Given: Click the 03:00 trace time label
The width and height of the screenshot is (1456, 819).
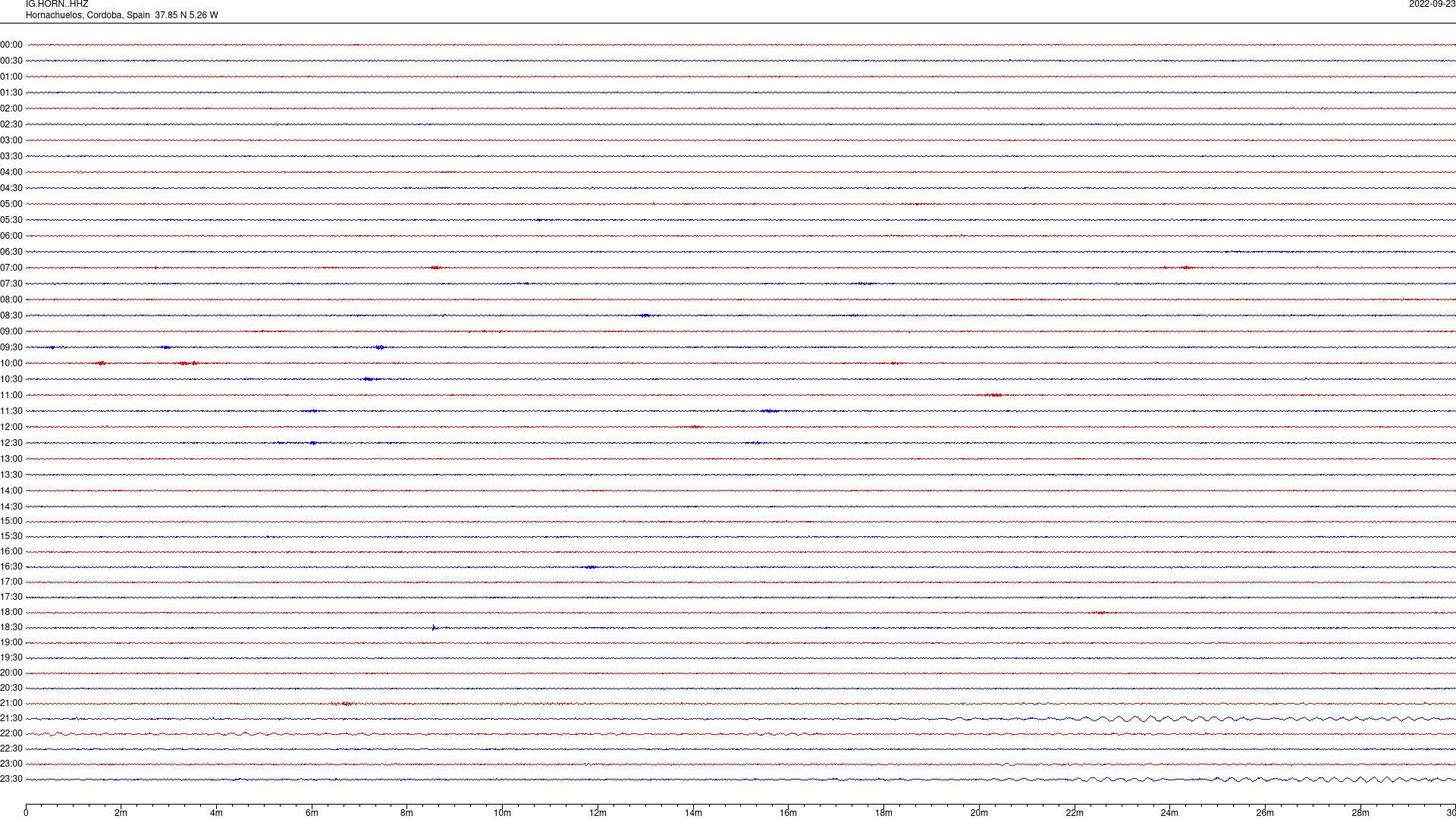Looking at the screenshot, I should click(11, 140).
